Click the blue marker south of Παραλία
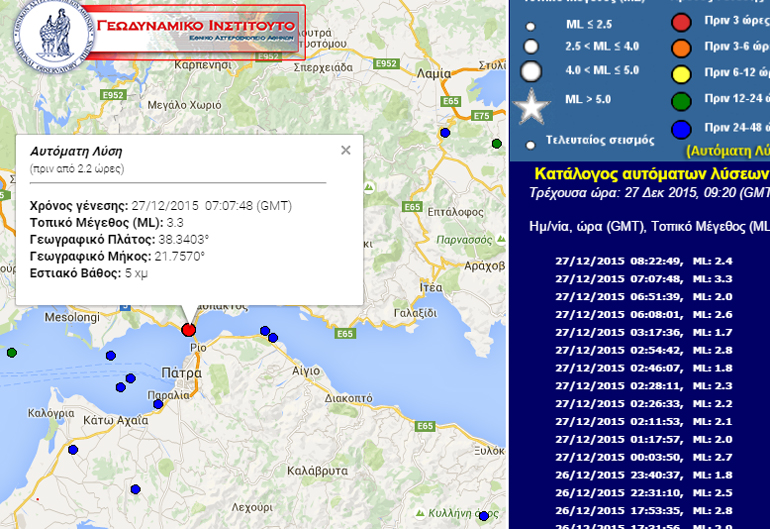Image resolution: width=770 pixels, height=529 pixels. pos(158,404)
